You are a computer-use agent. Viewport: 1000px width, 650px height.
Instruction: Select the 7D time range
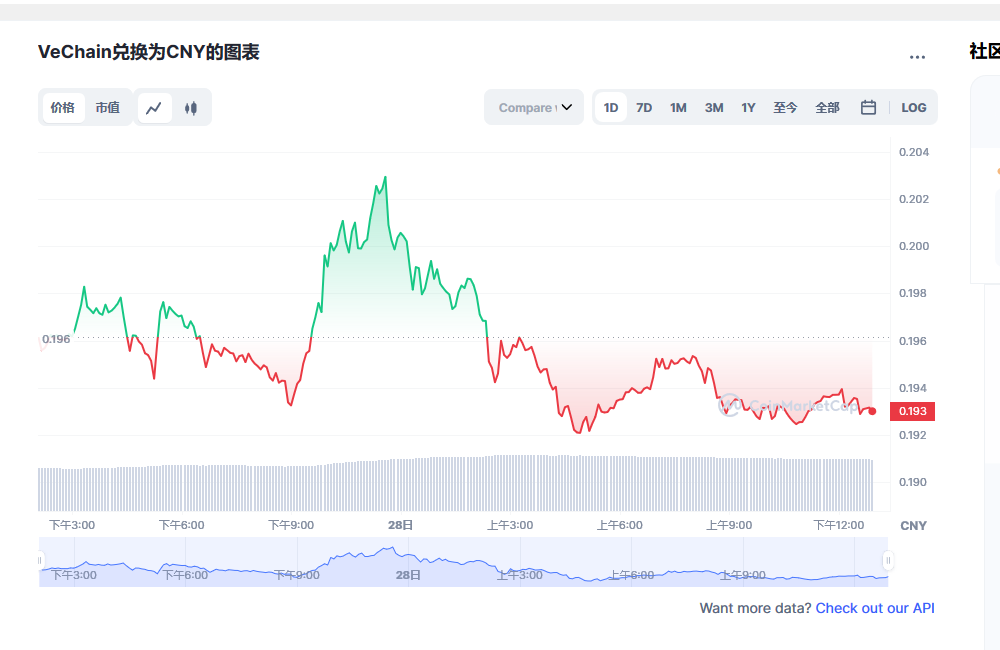(644, 108)
